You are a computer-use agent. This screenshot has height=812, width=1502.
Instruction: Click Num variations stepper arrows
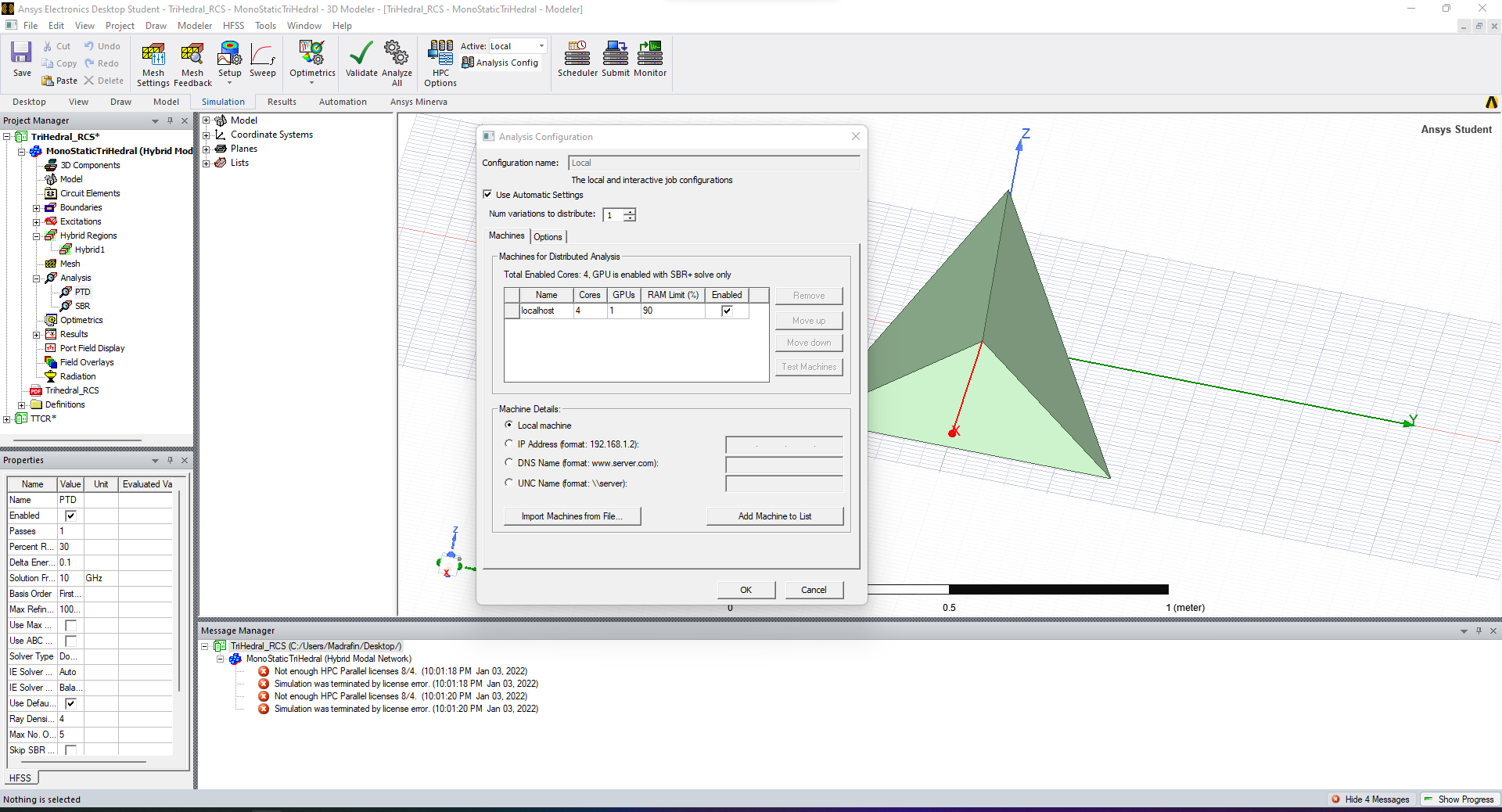point(630,214)
